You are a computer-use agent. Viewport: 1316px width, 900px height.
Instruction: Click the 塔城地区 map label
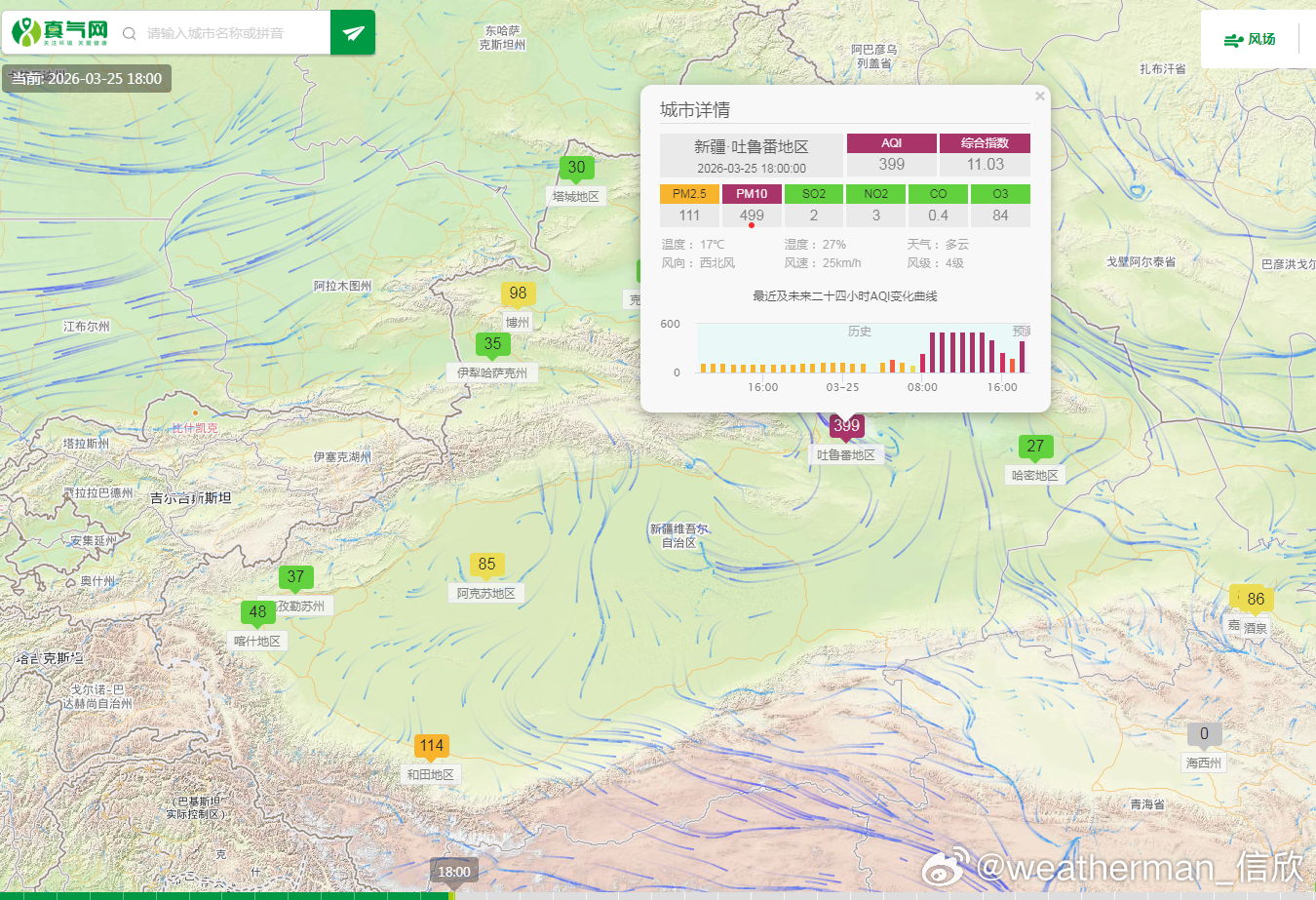576,196
